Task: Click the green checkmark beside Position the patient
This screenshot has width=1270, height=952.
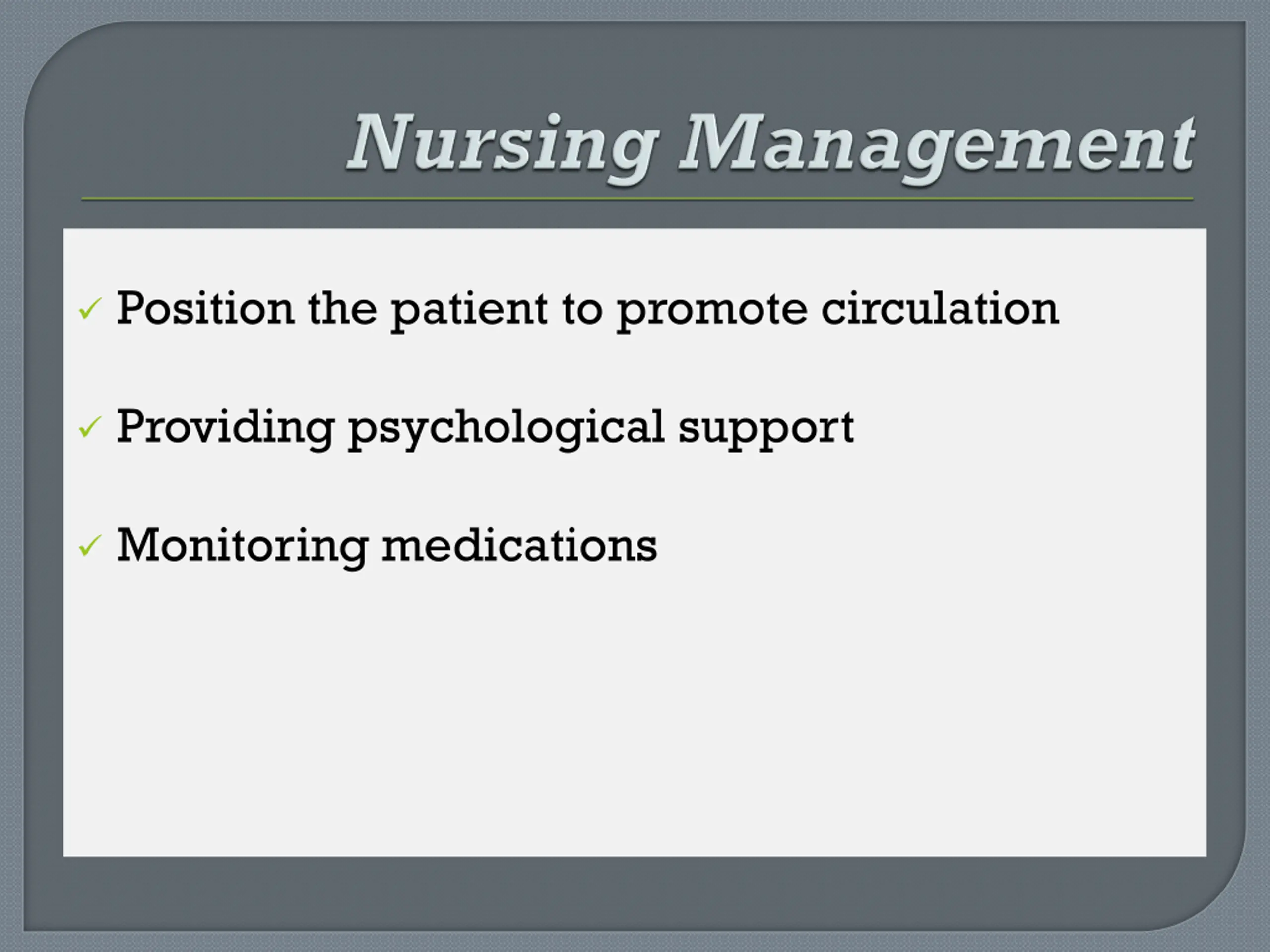Action: coord(90,309)
